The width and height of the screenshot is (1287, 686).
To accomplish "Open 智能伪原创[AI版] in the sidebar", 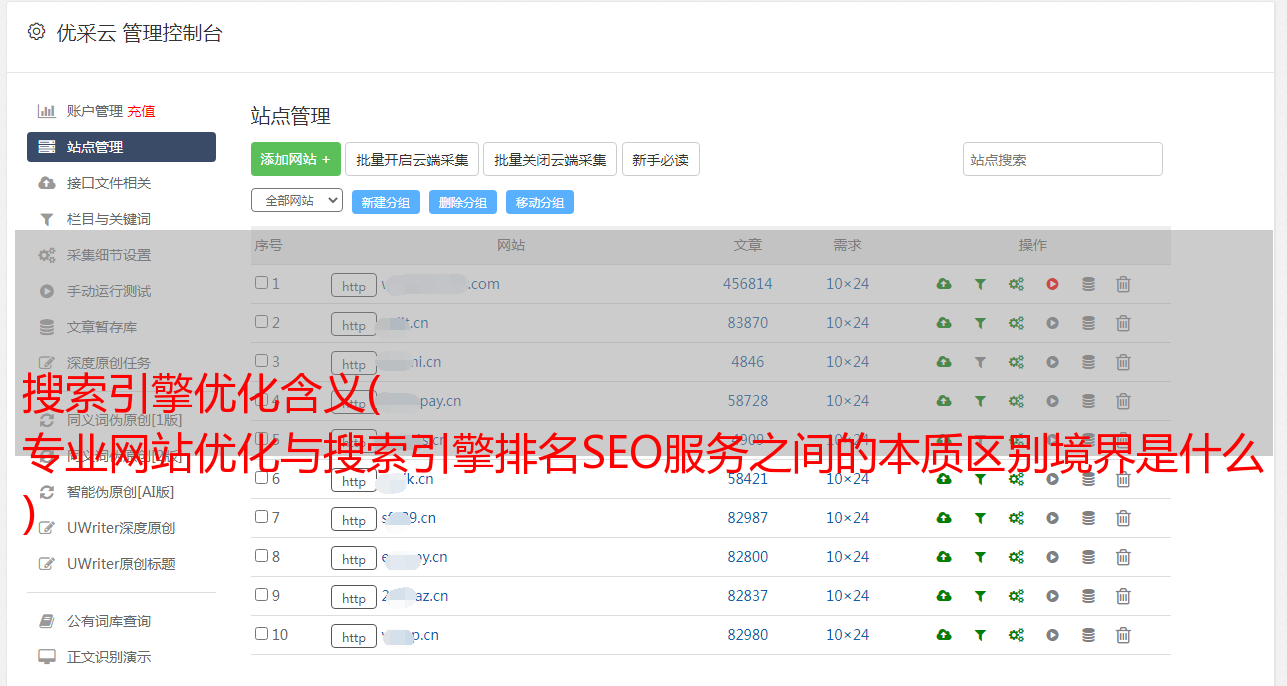I will coord(121,492).
